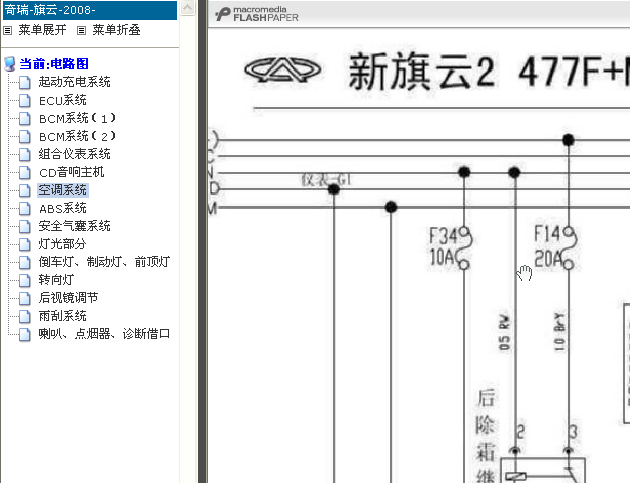Open the 安全气囊系统 diagram
This screenshot has height=483, width=630.
coord(74,226)
